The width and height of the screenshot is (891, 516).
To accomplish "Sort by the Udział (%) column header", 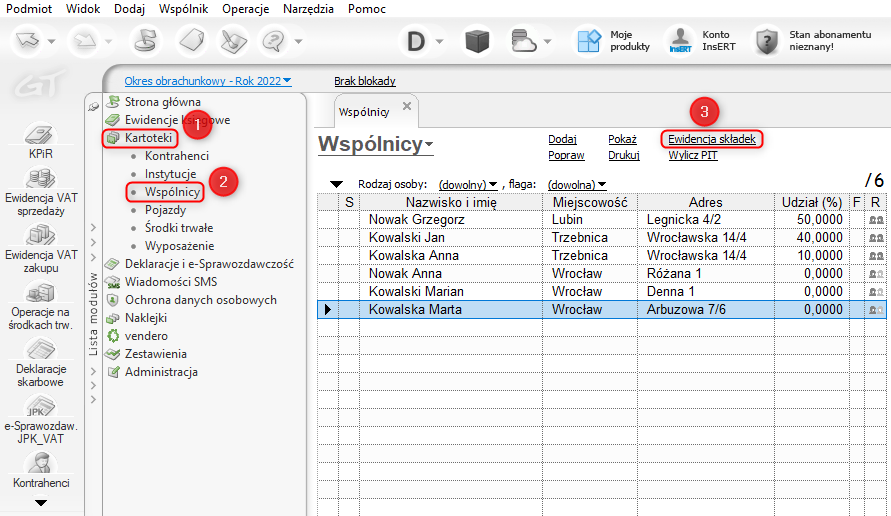I will [811, 202].
